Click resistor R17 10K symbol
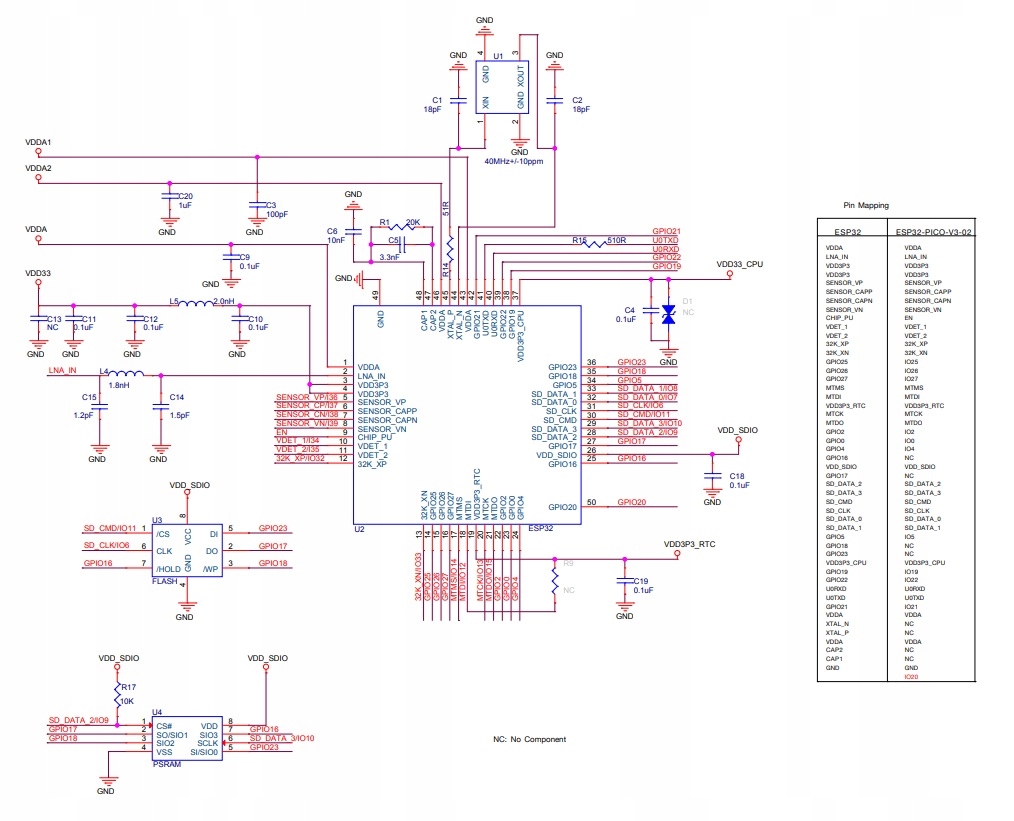This screenshot has width=1014, height=821. click(x=117, y=694)
